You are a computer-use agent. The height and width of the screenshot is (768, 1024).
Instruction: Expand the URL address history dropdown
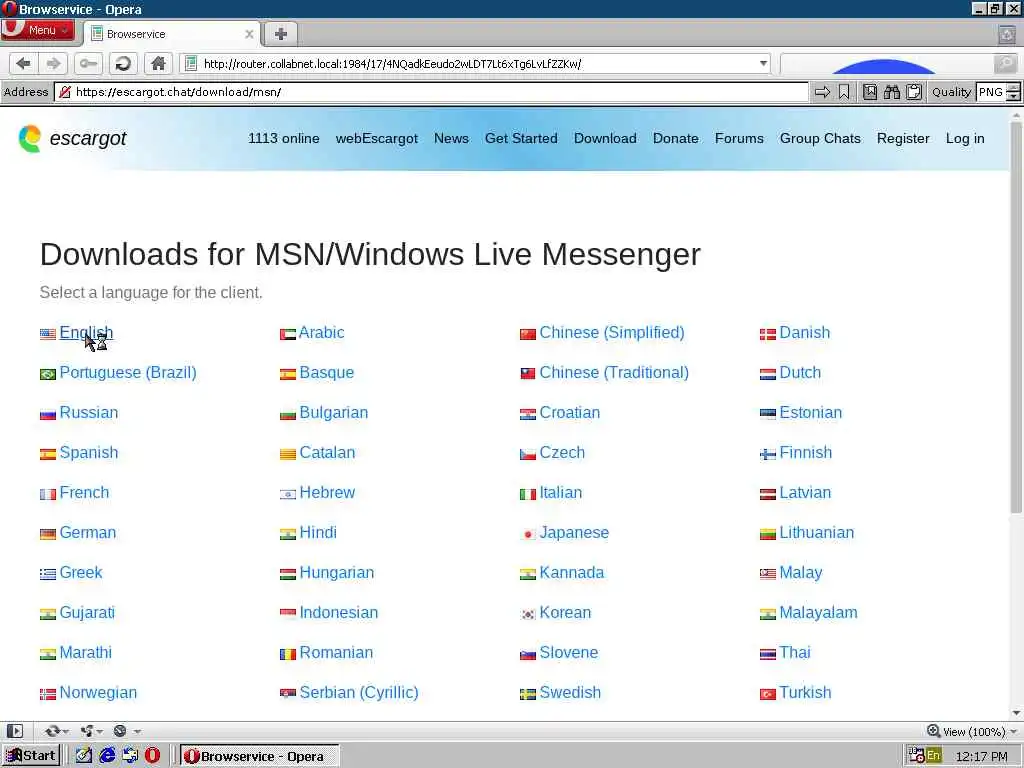[763, 63]
